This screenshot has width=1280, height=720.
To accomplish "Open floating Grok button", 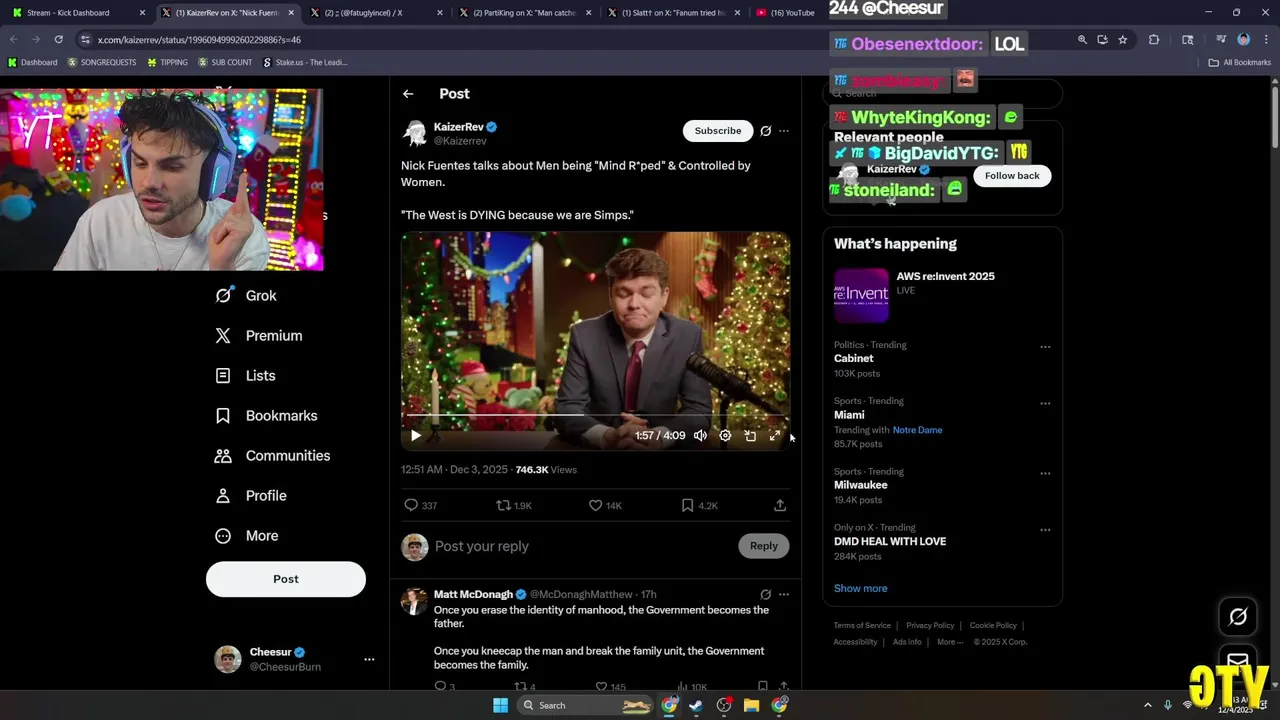I will (x=1238, y=617).
